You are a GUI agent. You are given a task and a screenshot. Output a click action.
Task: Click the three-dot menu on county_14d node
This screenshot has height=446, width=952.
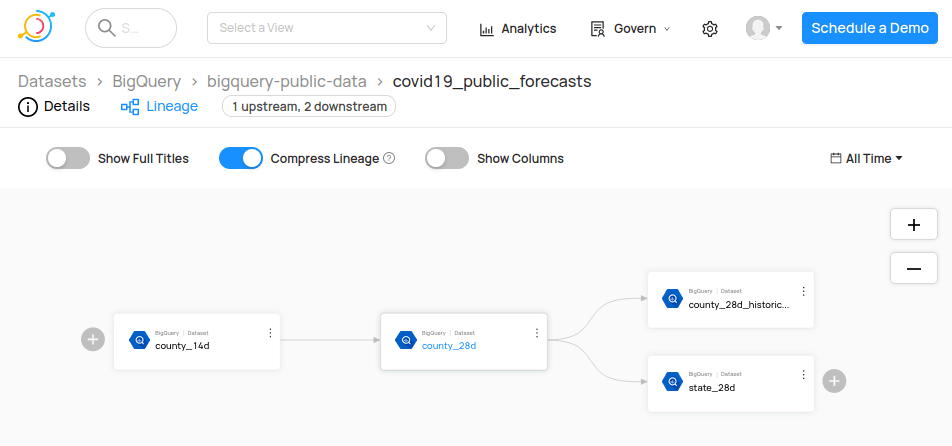[270, 333]
